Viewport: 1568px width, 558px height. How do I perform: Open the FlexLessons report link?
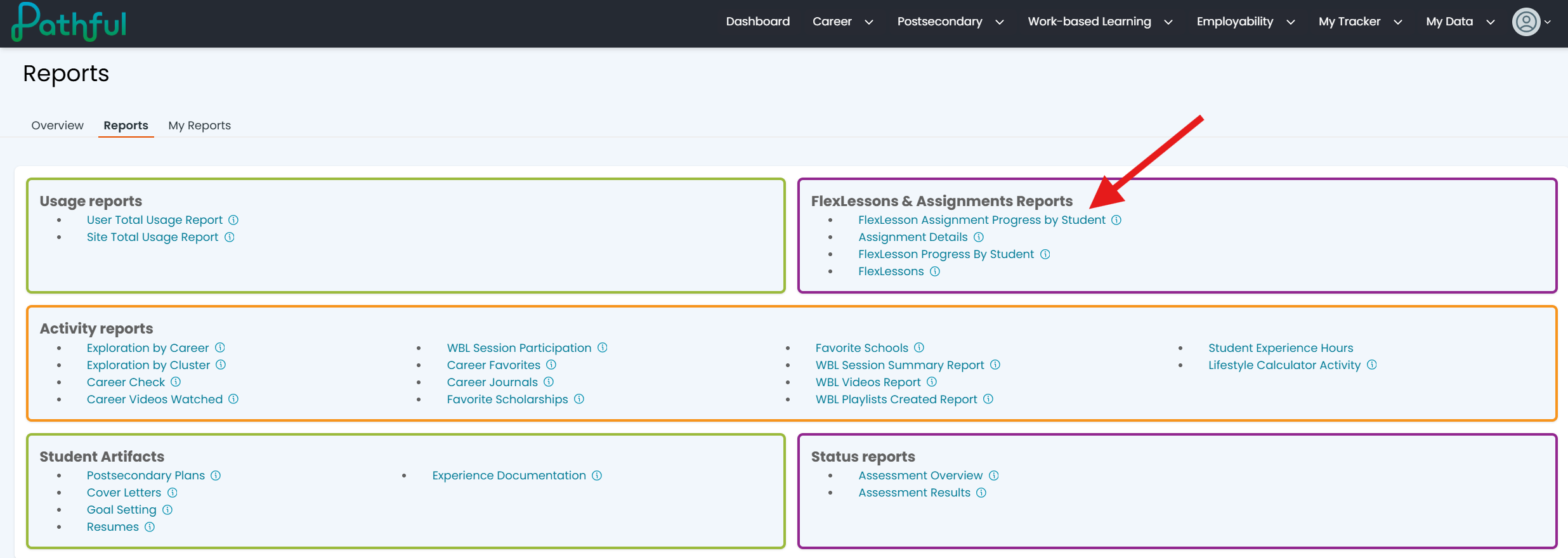click(x=891, y=271)
